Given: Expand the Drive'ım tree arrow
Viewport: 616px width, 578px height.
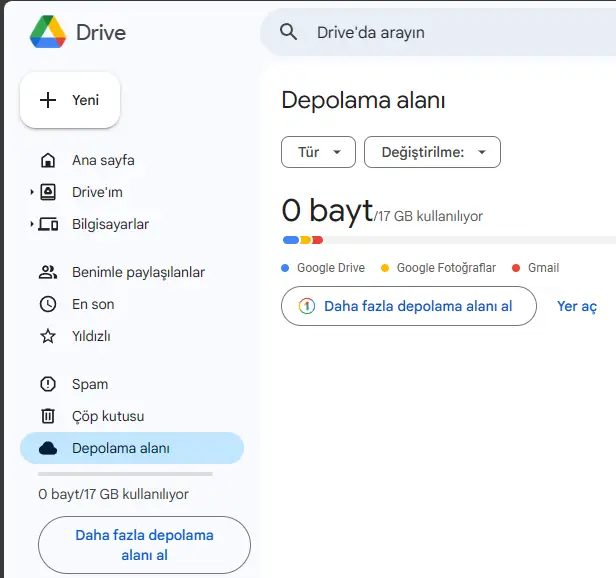Looking at the screenshot, I should click(x=32, y=192).
